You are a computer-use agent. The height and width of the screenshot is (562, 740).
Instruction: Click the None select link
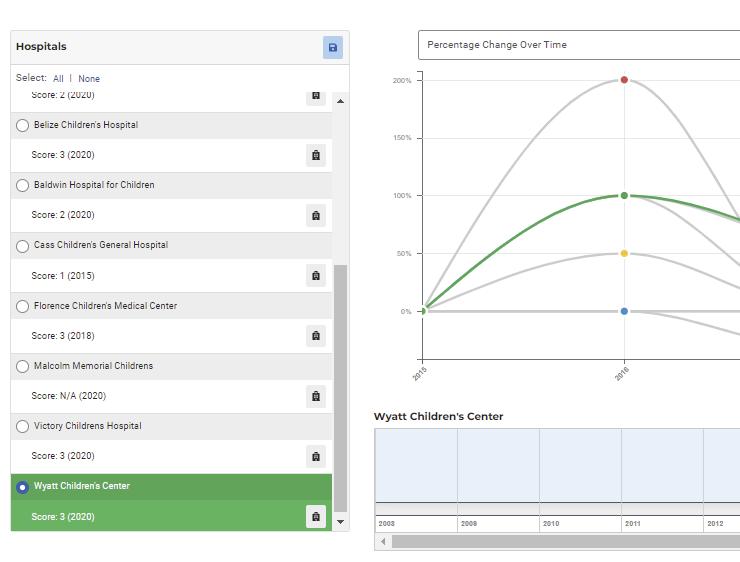[89, 79]
